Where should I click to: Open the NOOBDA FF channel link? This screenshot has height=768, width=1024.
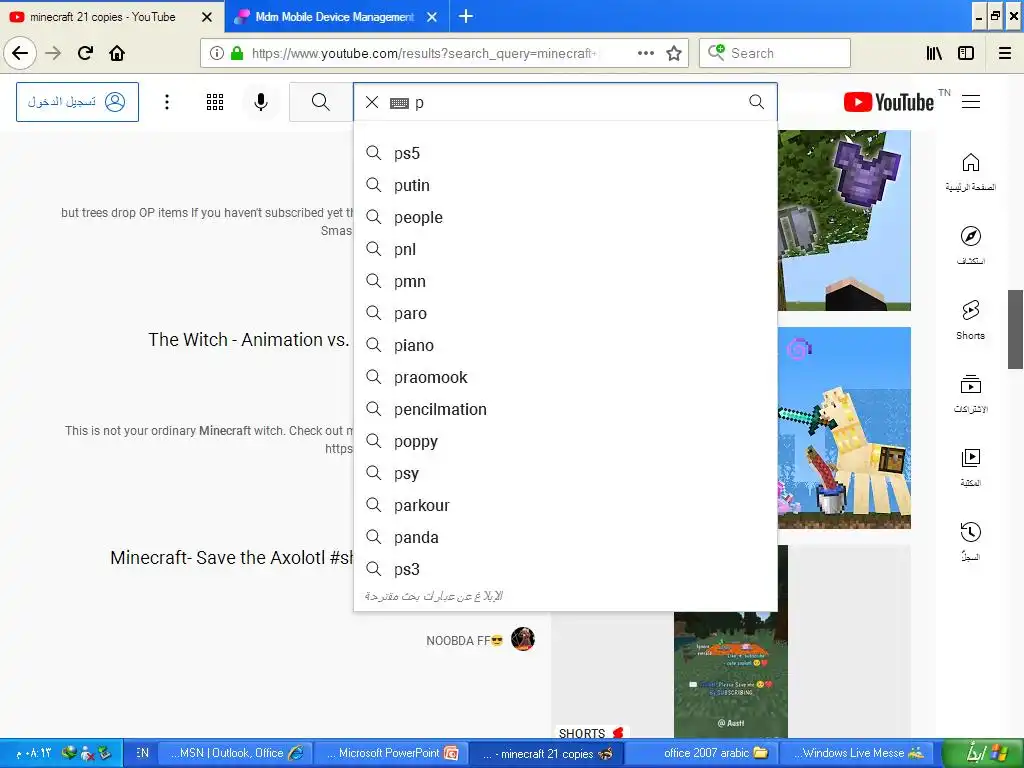[464, 641]
